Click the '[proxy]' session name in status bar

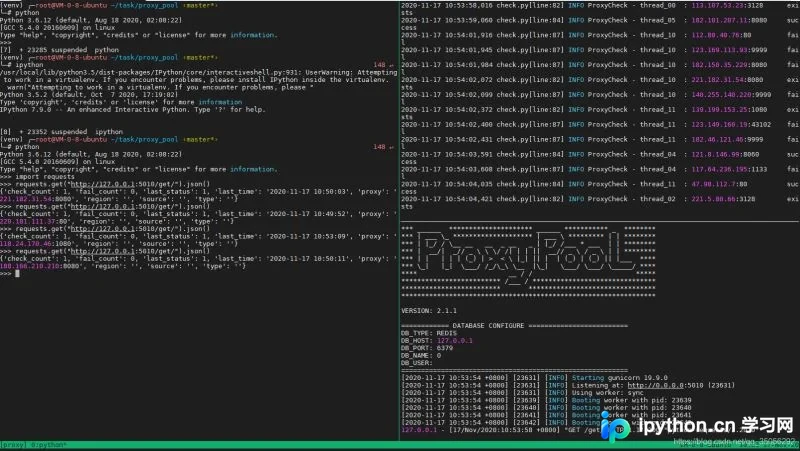point(13,445)
